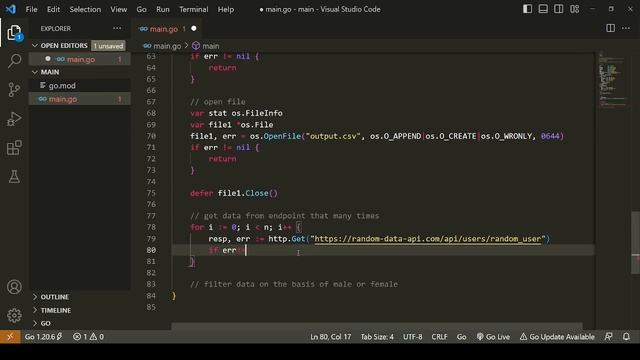Change Tab Size: 4 indentation setting

pos(377,337)
